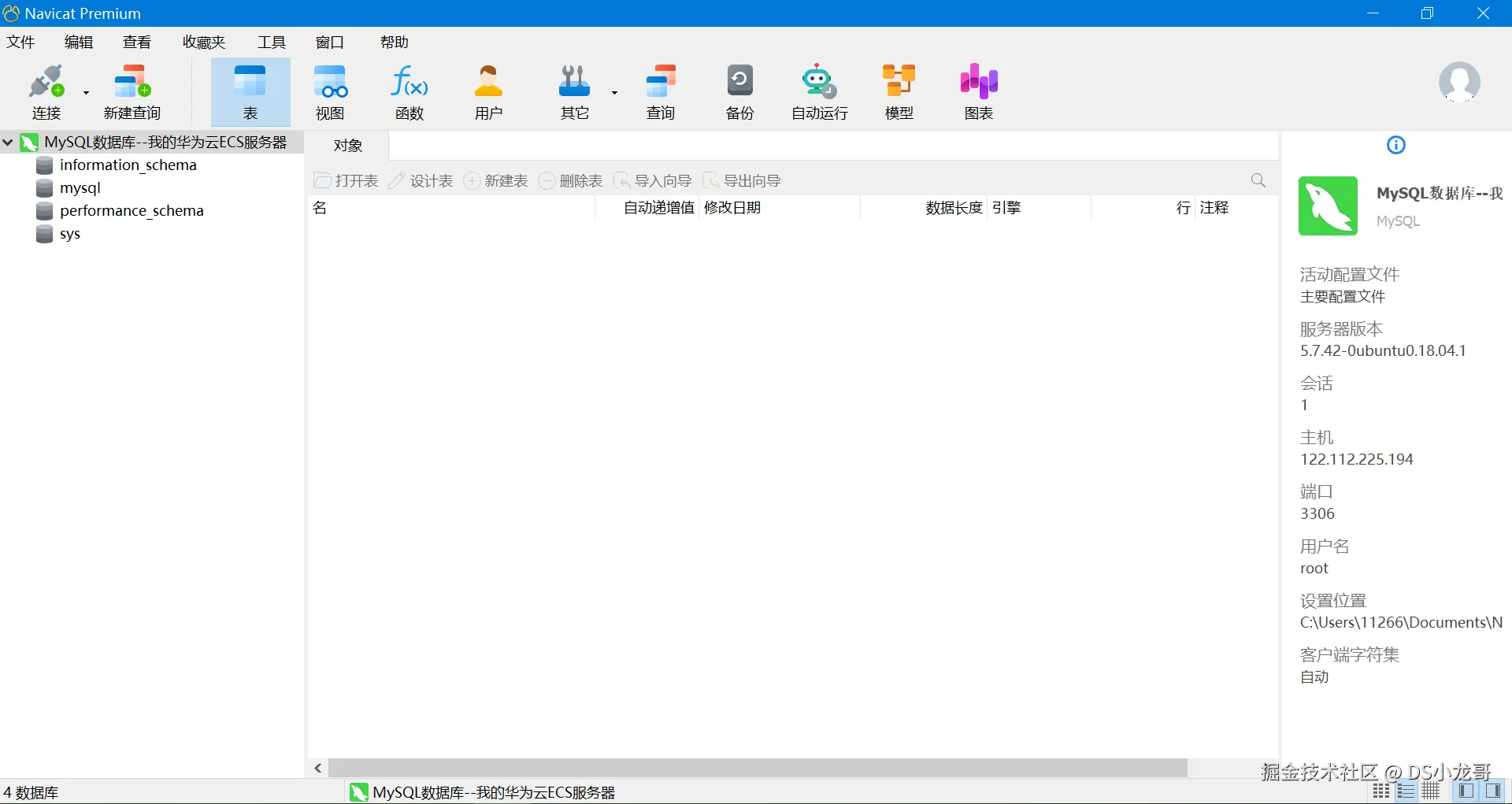Viewport: 1512px width, 804px height.
Task: Select the 对象 tab
Action: pyautogui.click(x=348, y=146)
